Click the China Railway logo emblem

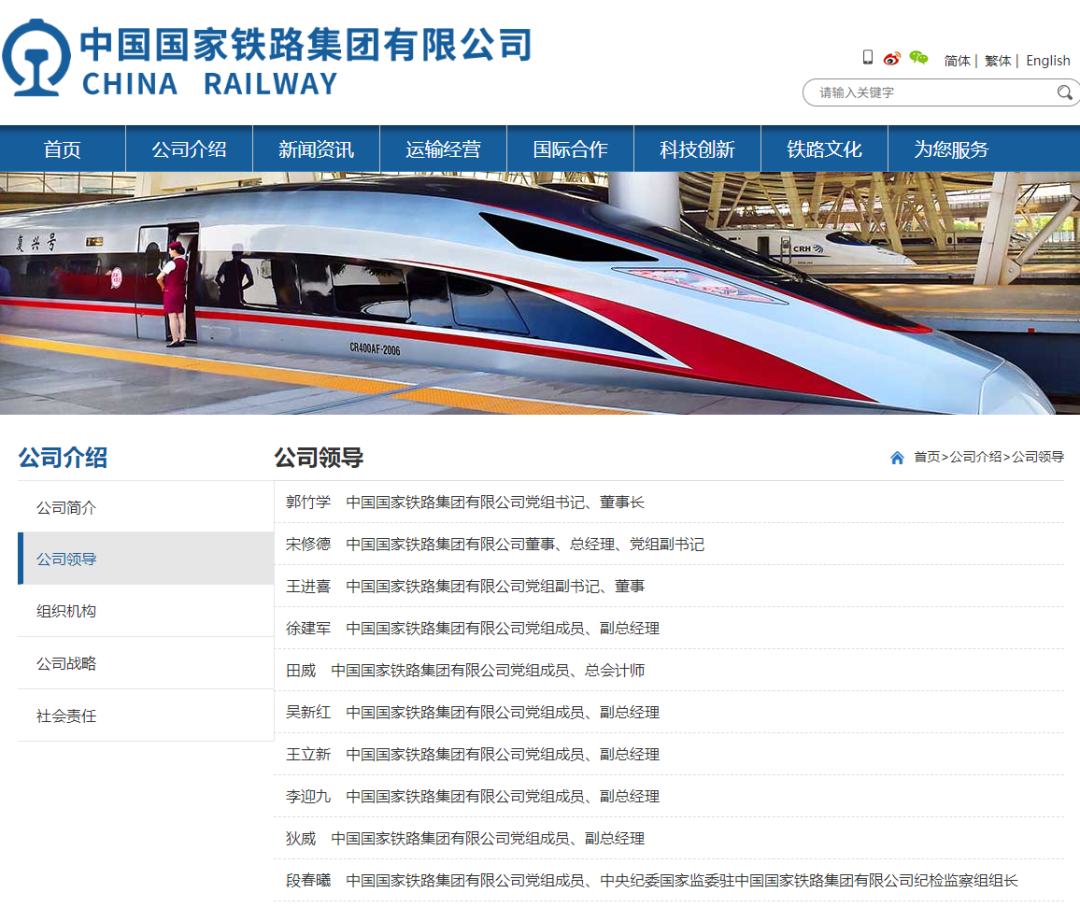coord(36,58)
